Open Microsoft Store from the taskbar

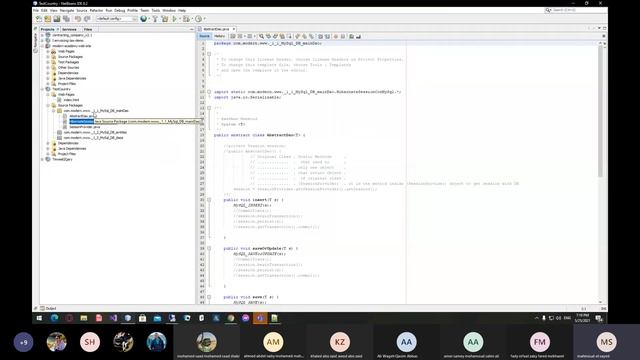click(x=142, y=318)
